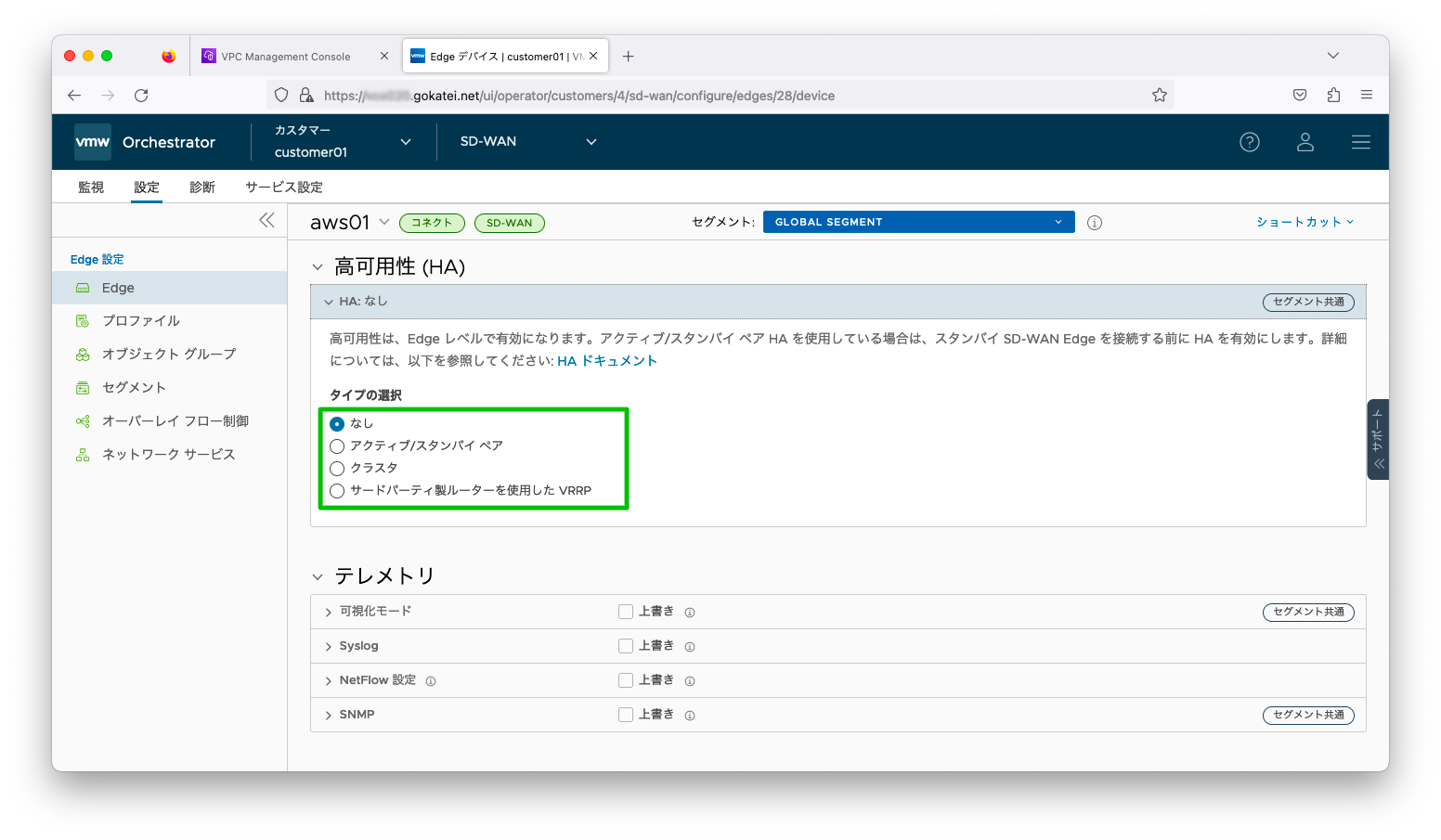Viewport: 1441px width, 840px height.
Task: Select the Edge デバイス browser tab
Action: coord(505,56)
